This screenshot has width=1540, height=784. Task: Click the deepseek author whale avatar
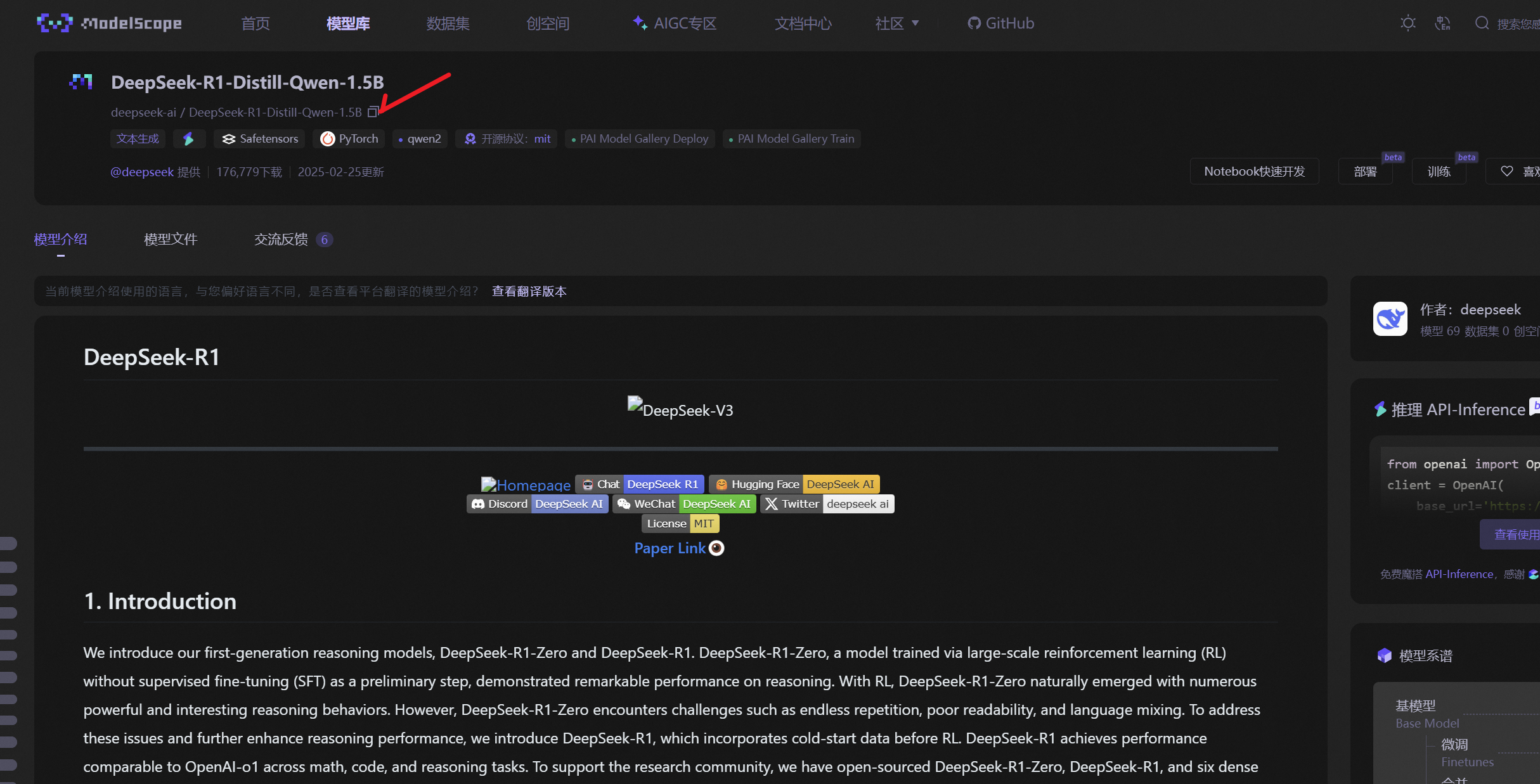tap(1390, 318)
